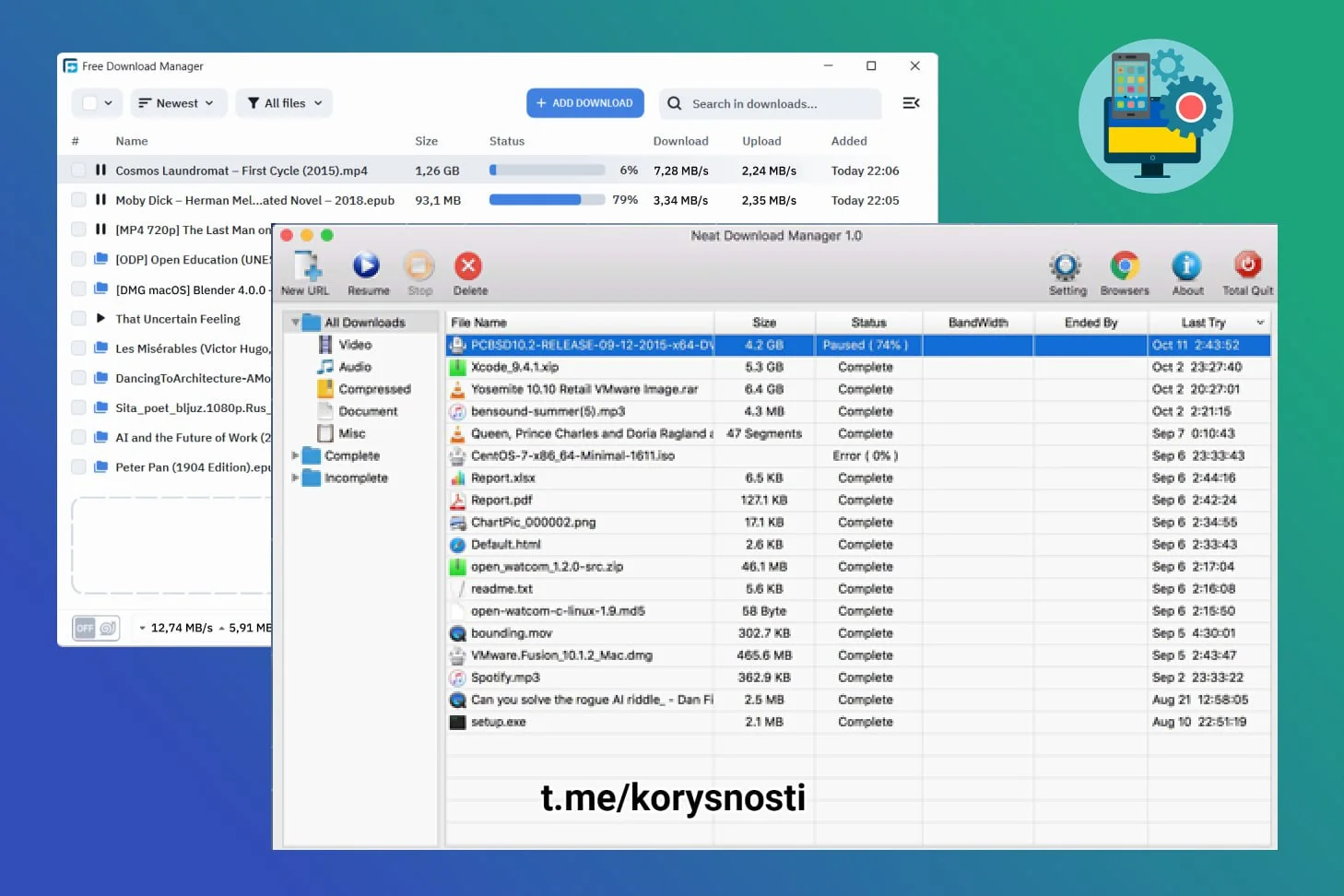Viewport: 1344px width, 896px height.
Task: Click the Moby Dick download progress bar
Action: click(x=547, y=200)
